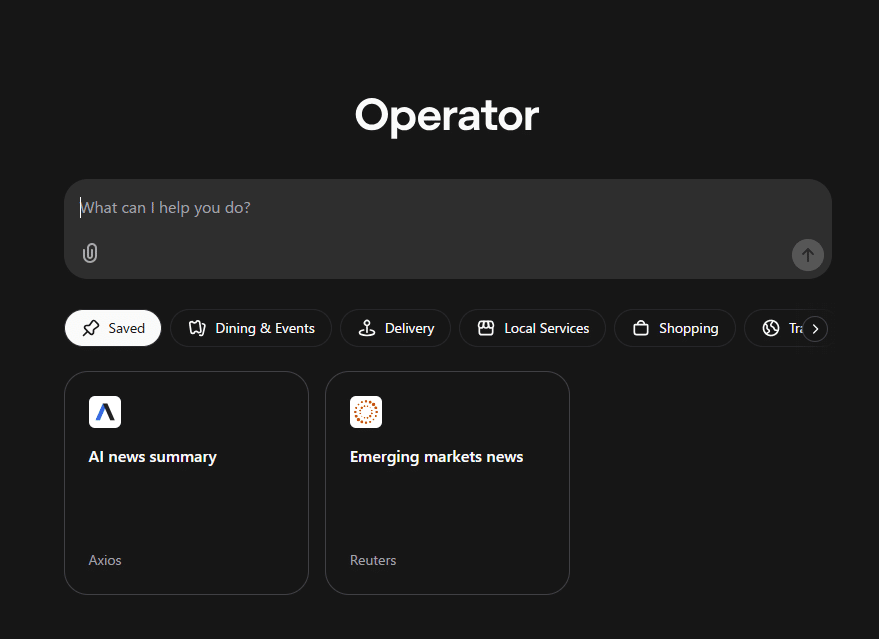The image size is (879, 639).
Task: Click the Operator title heading
Action: point(447,115)
